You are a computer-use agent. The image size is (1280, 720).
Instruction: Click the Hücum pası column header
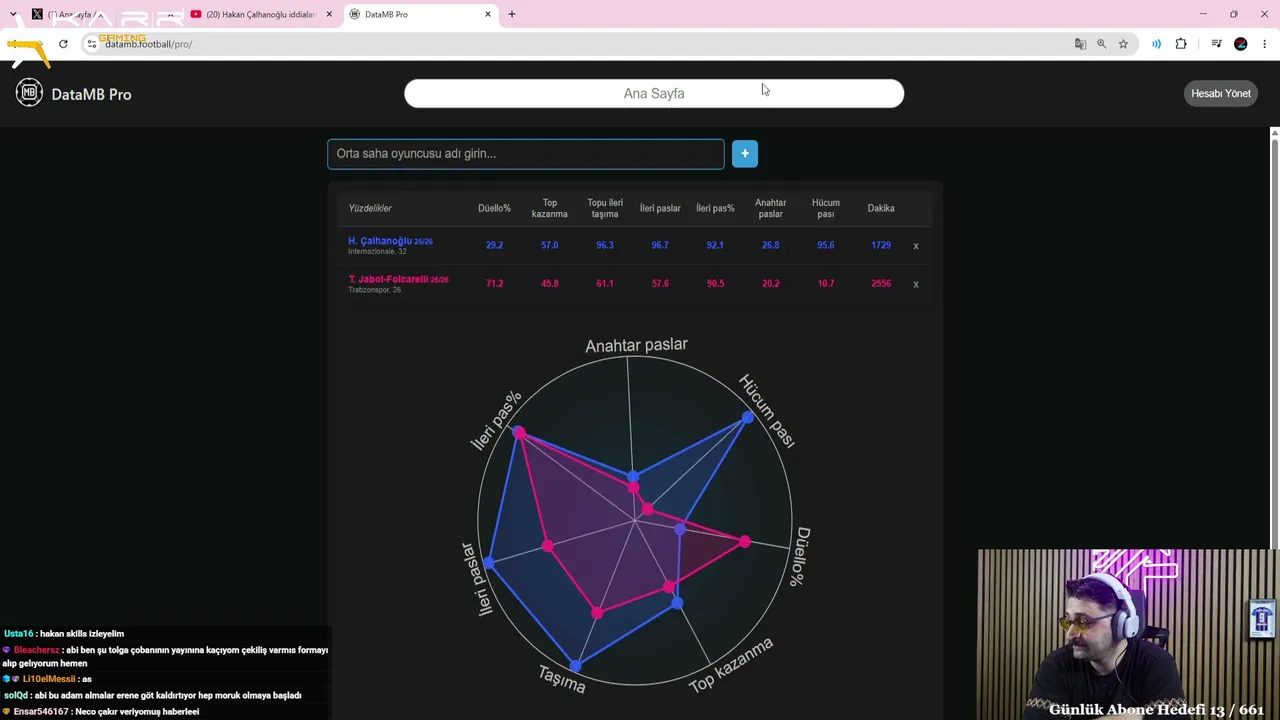[825, 208]
